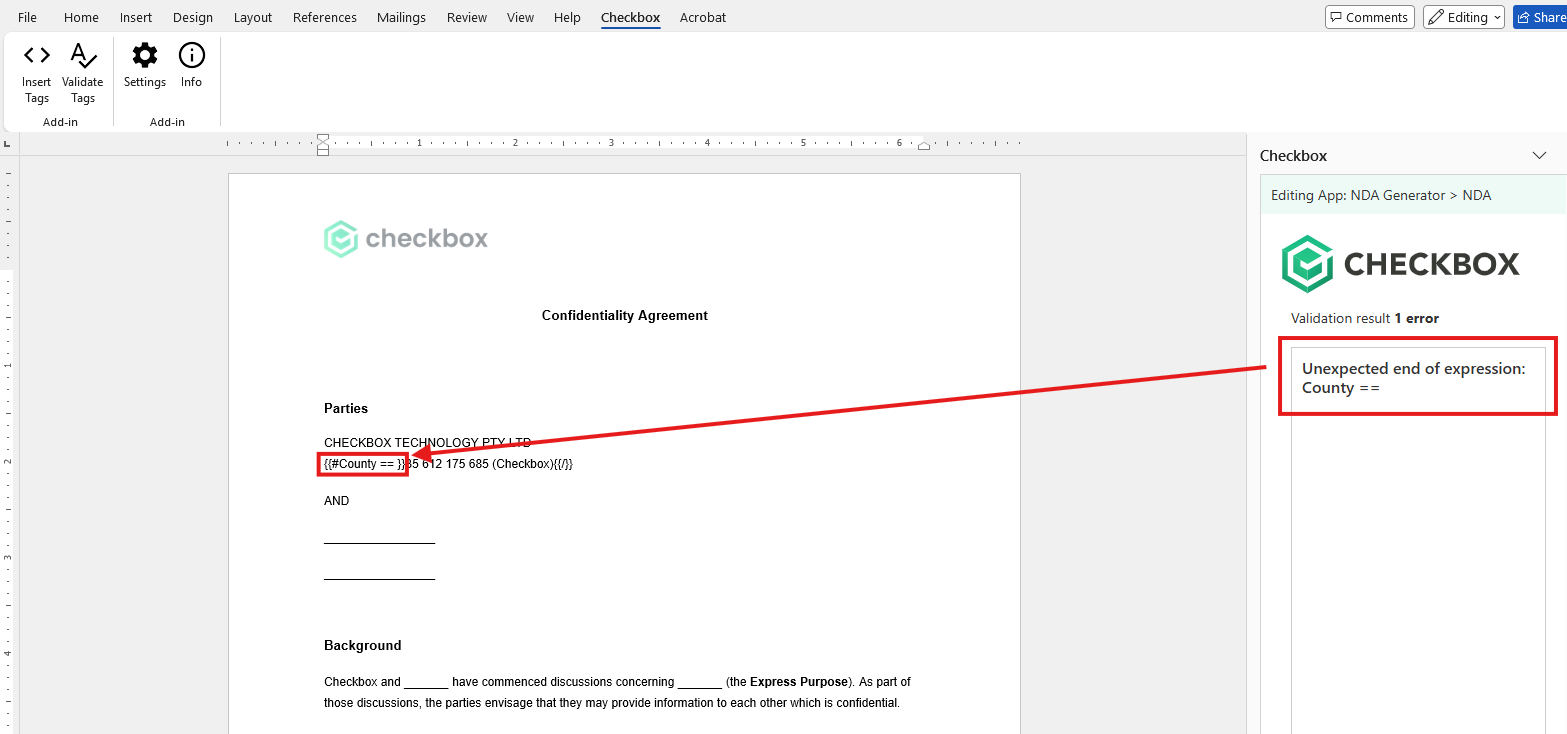Click the CHECKBOX logo in the task pane
The image size is (1567, 734).
[1401, 264]
